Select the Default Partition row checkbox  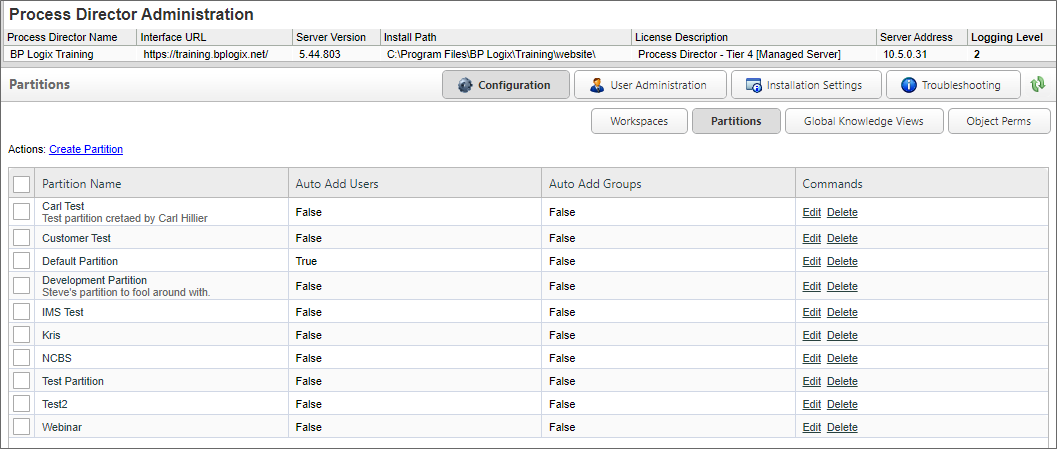pos(21,261)
